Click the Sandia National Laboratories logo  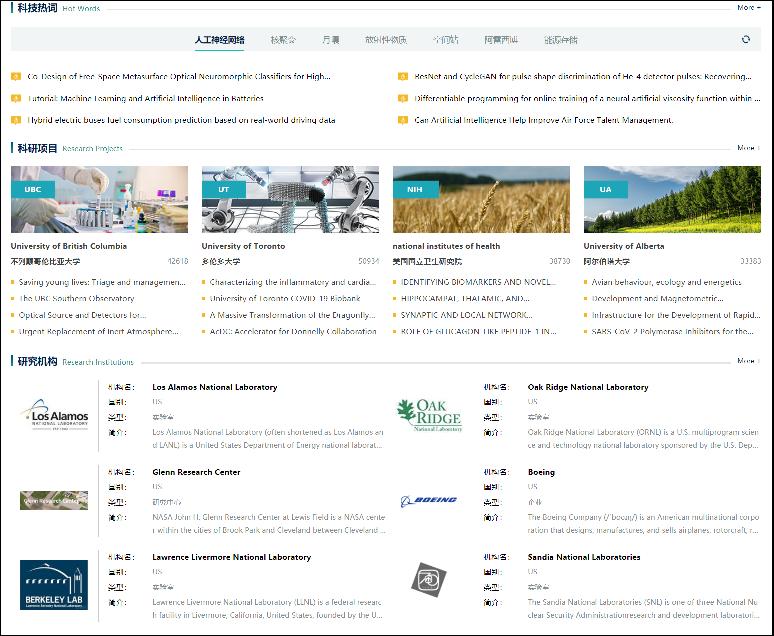pos(429,579)
